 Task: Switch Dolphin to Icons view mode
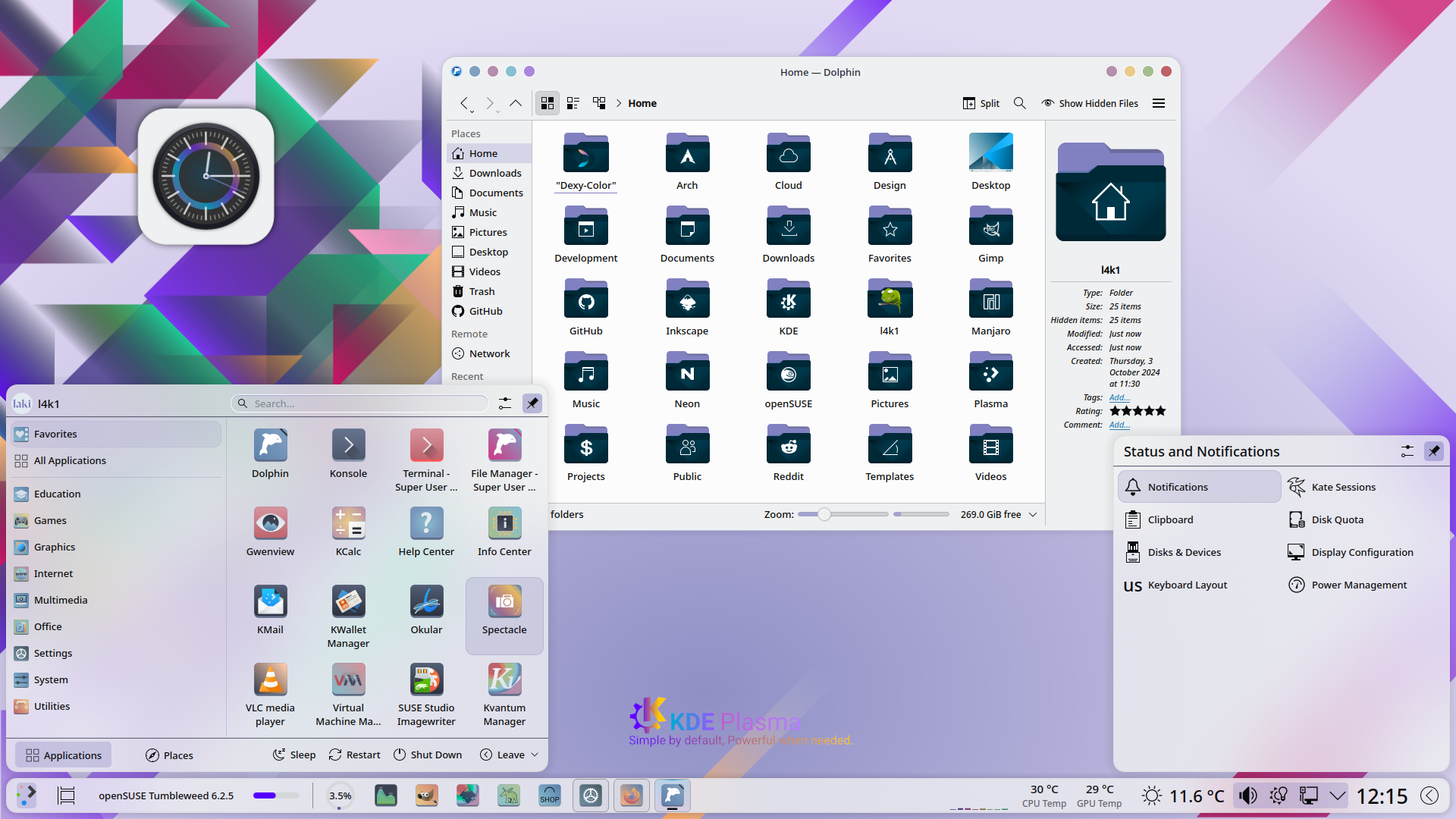548,103
